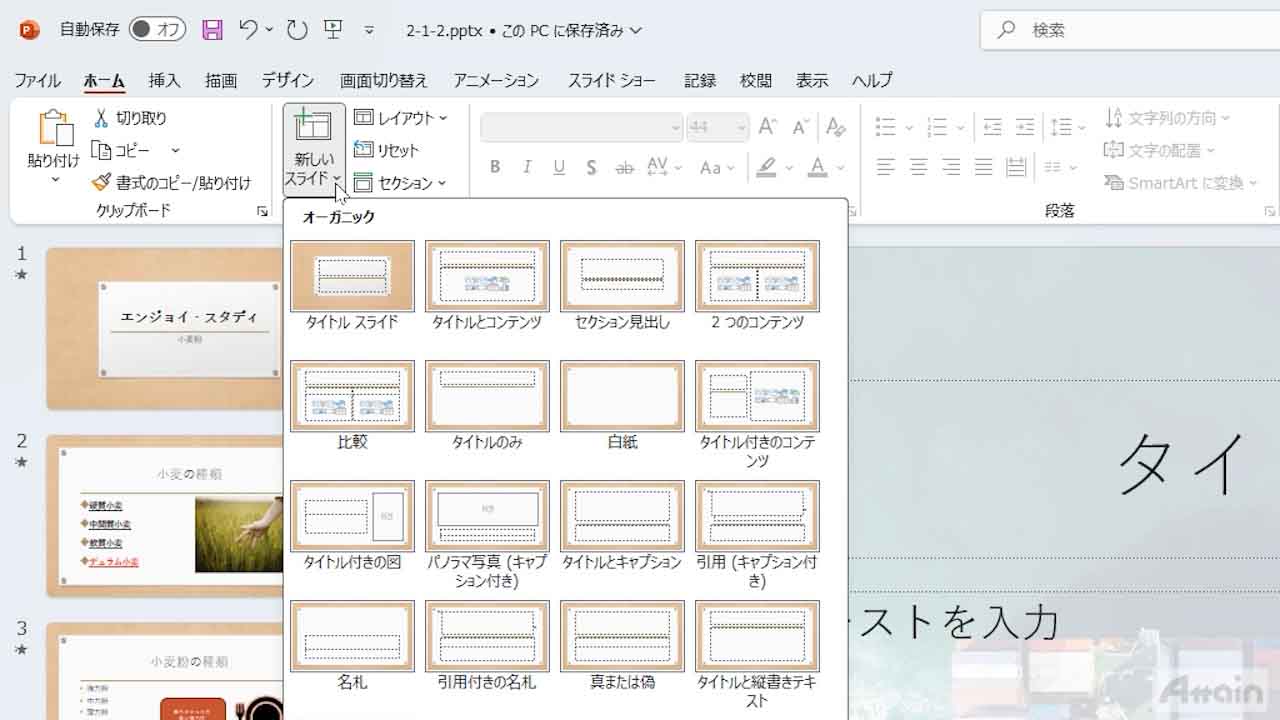The image size is (1280, 720).
Task: Decrease list indent level
Action: coord(992,127)
